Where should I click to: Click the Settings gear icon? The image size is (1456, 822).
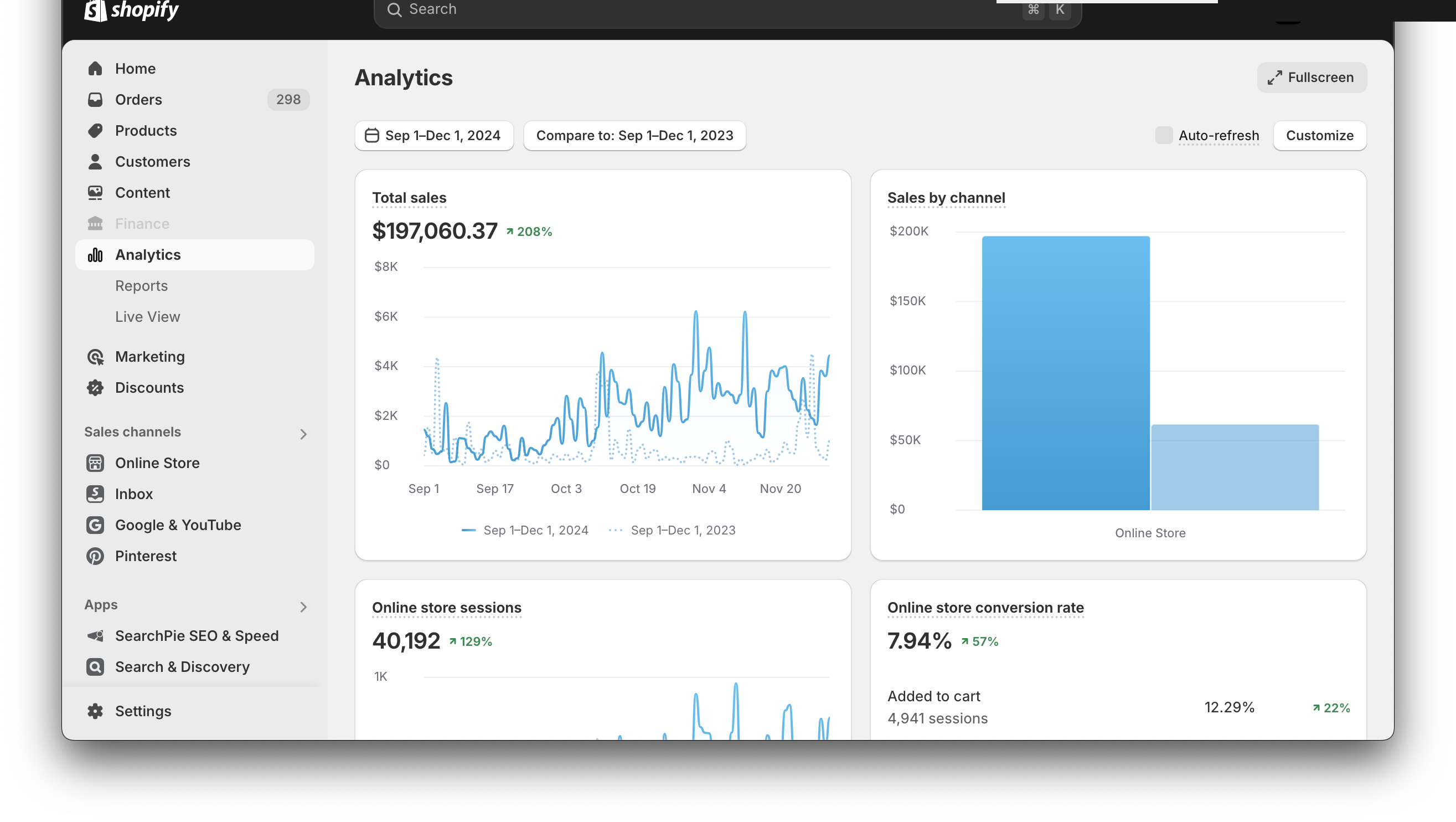pyautogui.click(x=95, y=711)
